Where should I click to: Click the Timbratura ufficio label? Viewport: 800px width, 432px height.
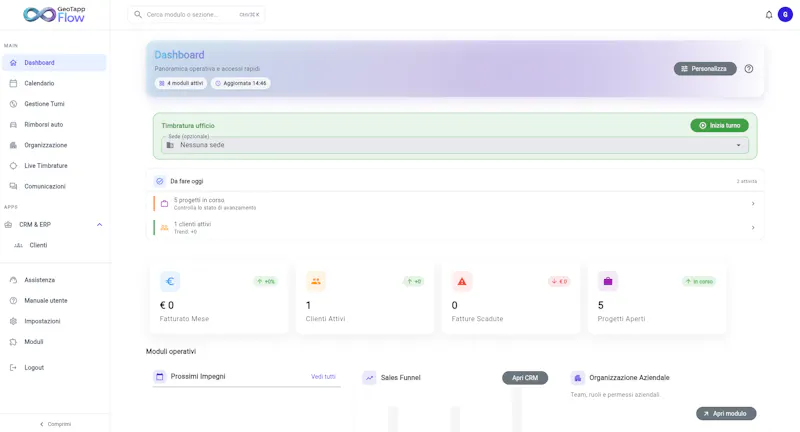pyautogui.click(x=188, y=125)
